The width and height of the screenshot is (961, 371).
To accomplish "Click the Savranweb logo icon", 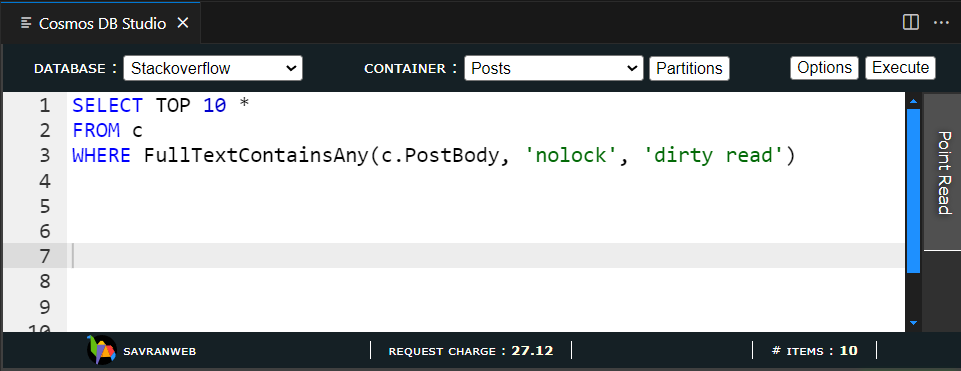I will coord(101,350).
